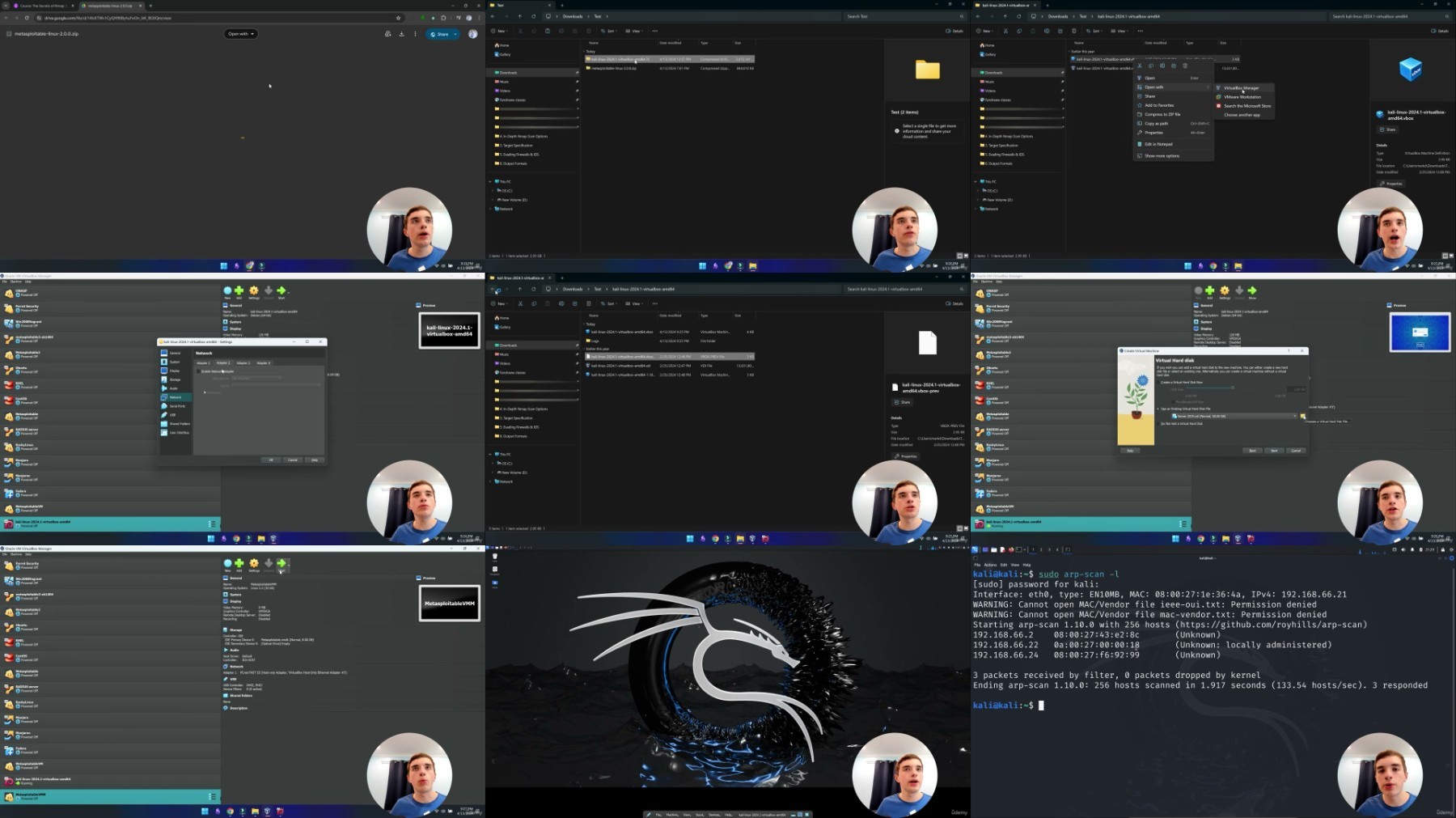1456x818 pixels.
Task: Switch to the Adapter 1 tab
Action: (x=203, y=362)
